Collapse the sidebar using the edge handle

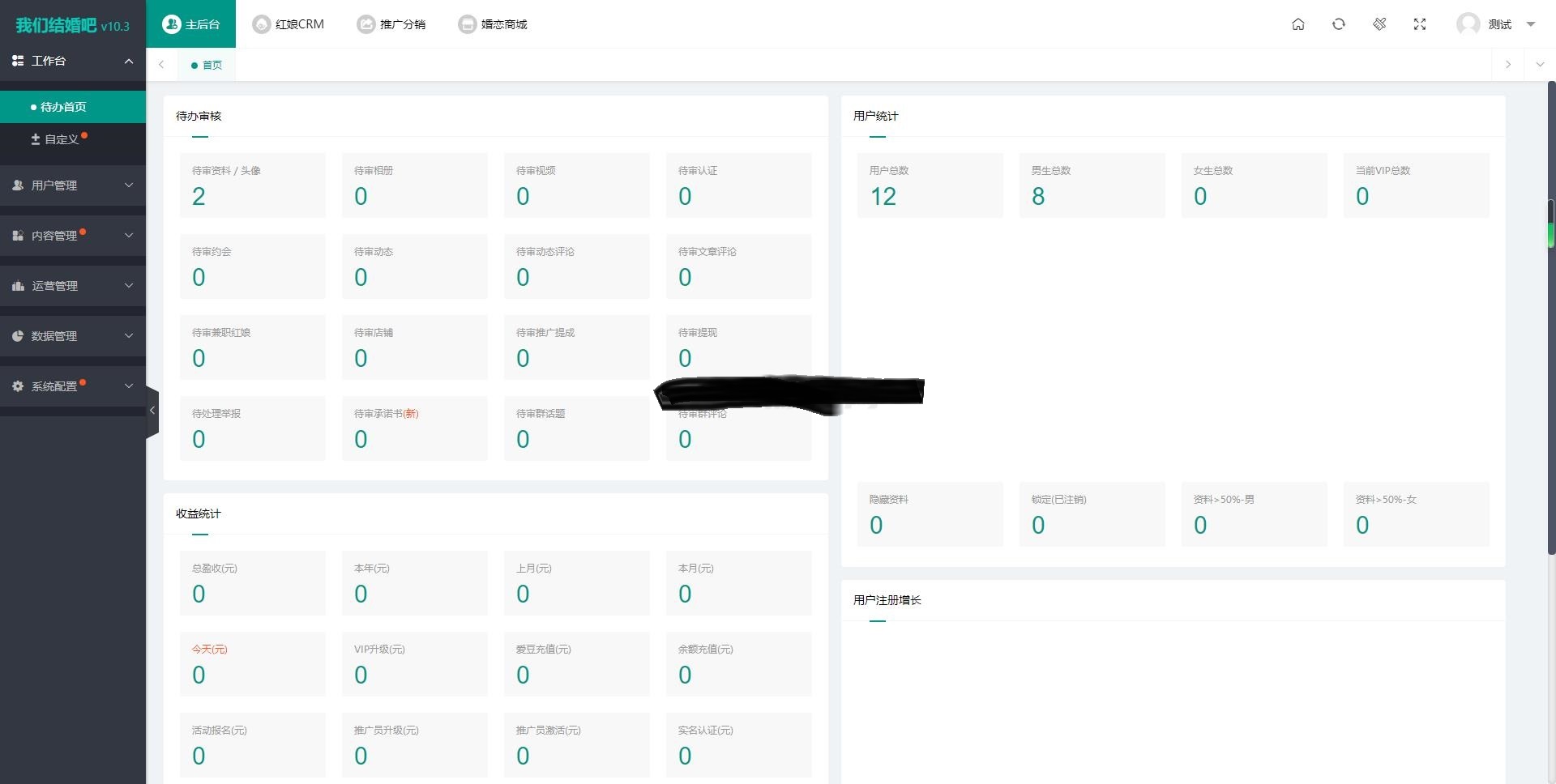[152, 411]
